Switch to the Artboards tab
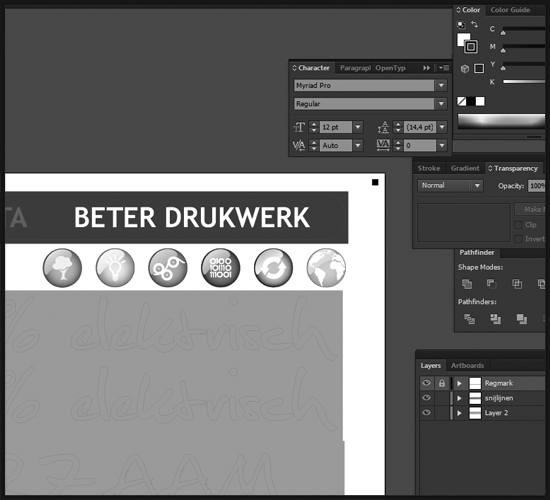Image resolution: width=550 pixels, height=500 pixels. coord(467,365)
